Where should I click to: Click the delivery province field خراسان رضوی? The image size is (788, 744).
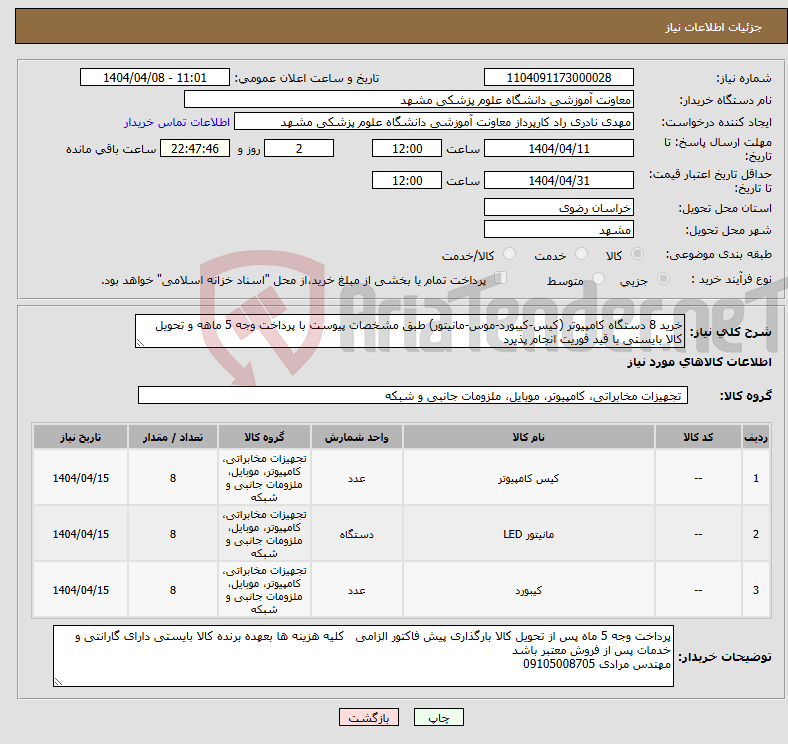pos(558,207)
